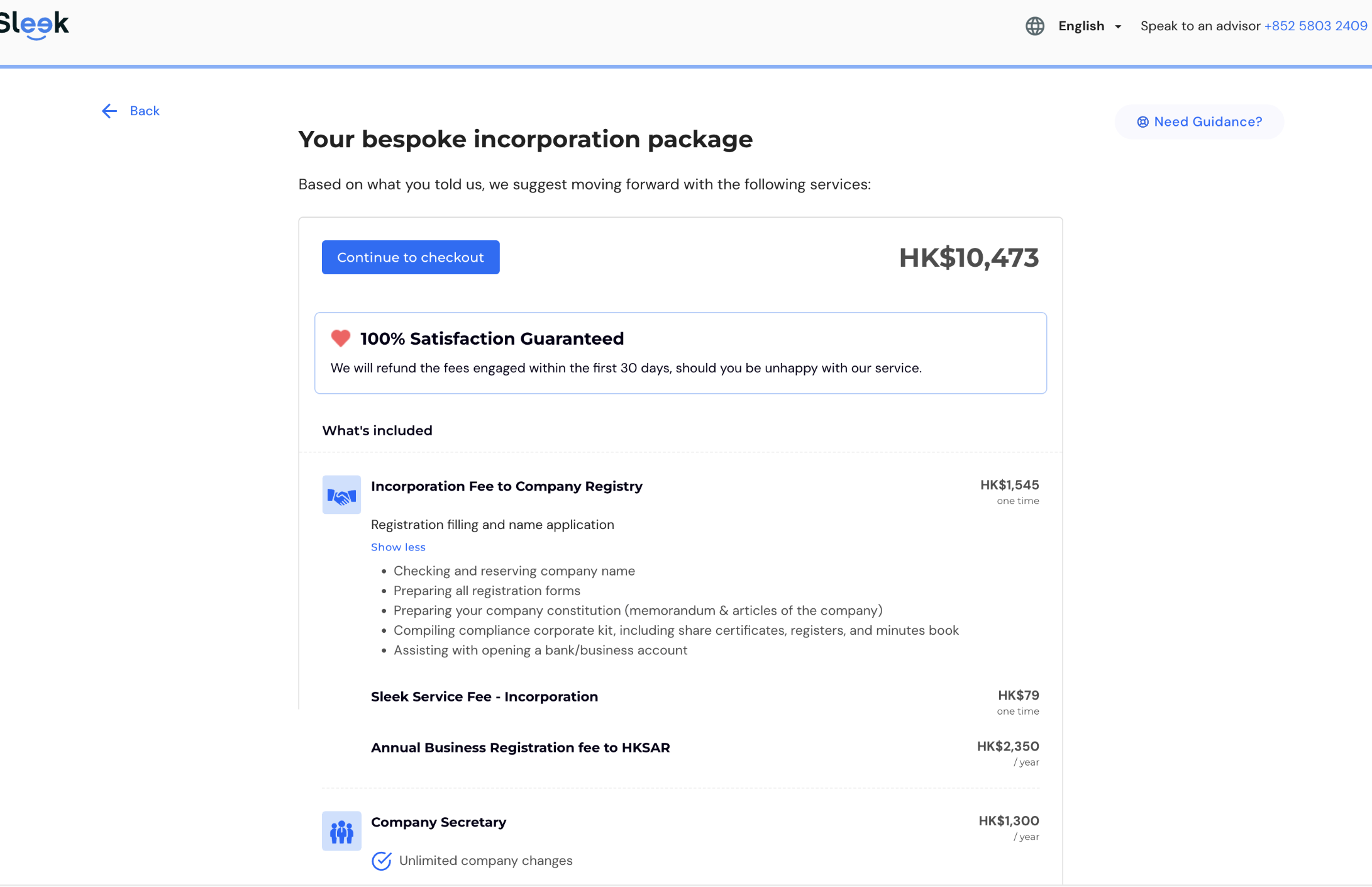Screen dimensions: 1372x887
Task: Click the Company Secretary people icon
Action: 341,831
